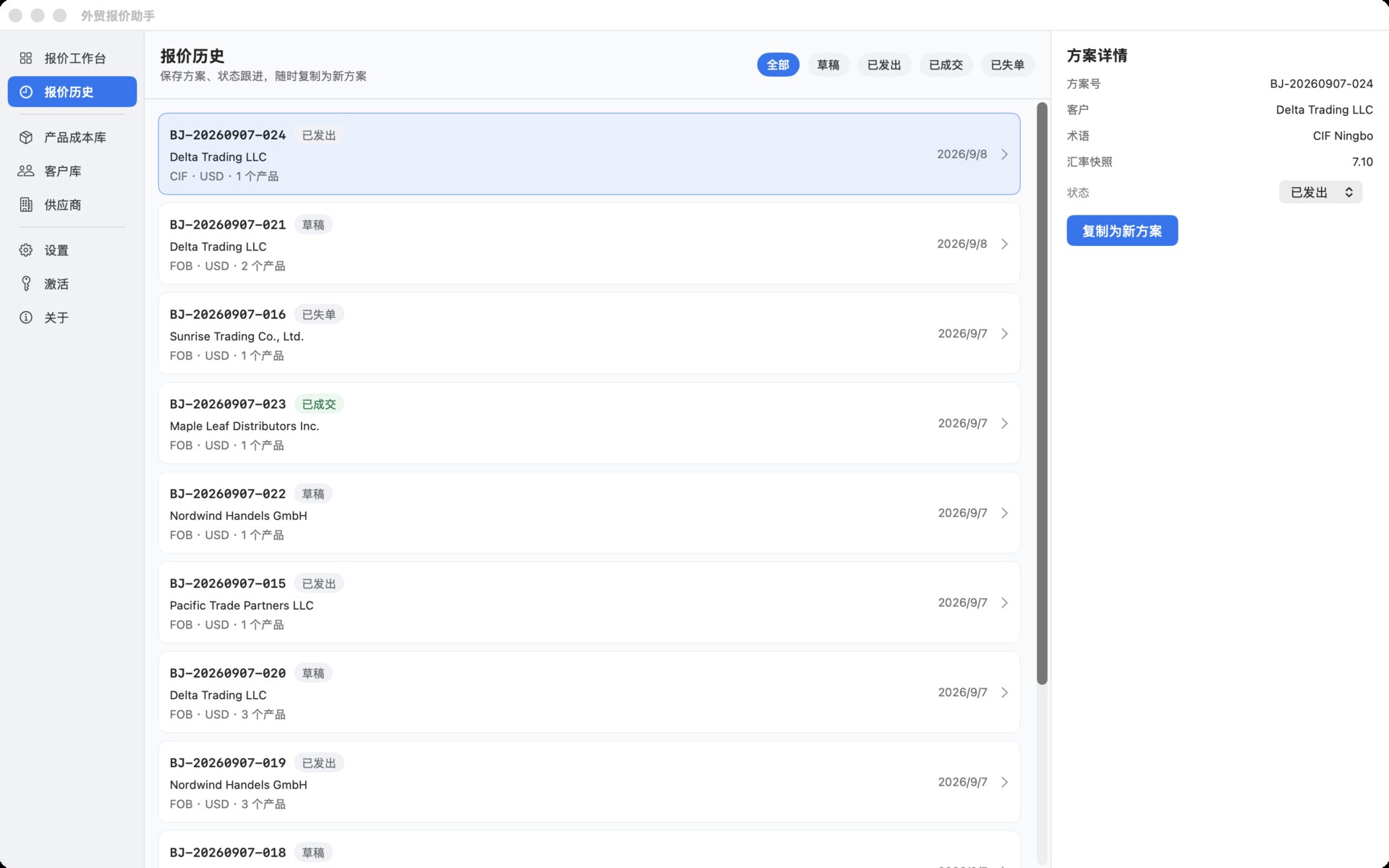
Task: Click 草稿 badge on BJ-20260907-020
Action: pyautogui.click(x=313, y=673)
